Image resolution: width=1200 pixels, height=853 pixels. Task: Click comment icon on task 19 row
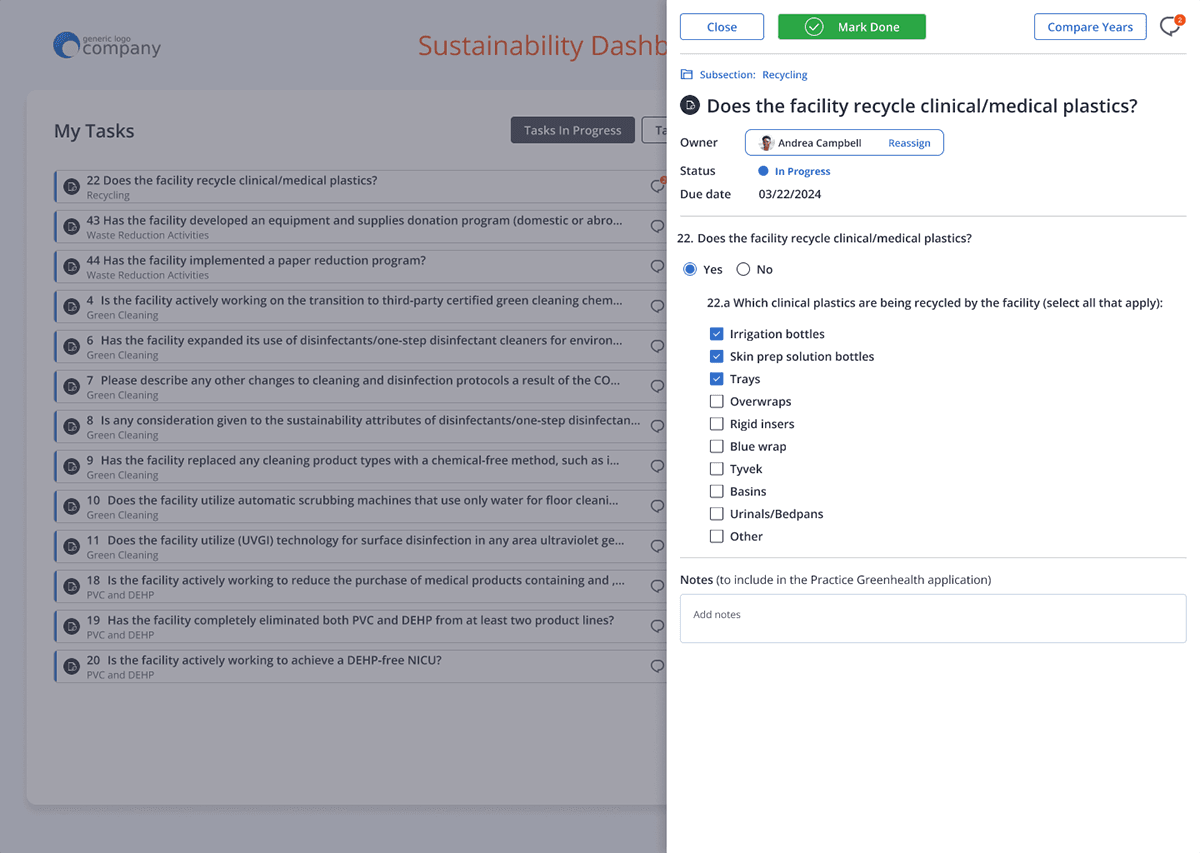tap(657, 626)
